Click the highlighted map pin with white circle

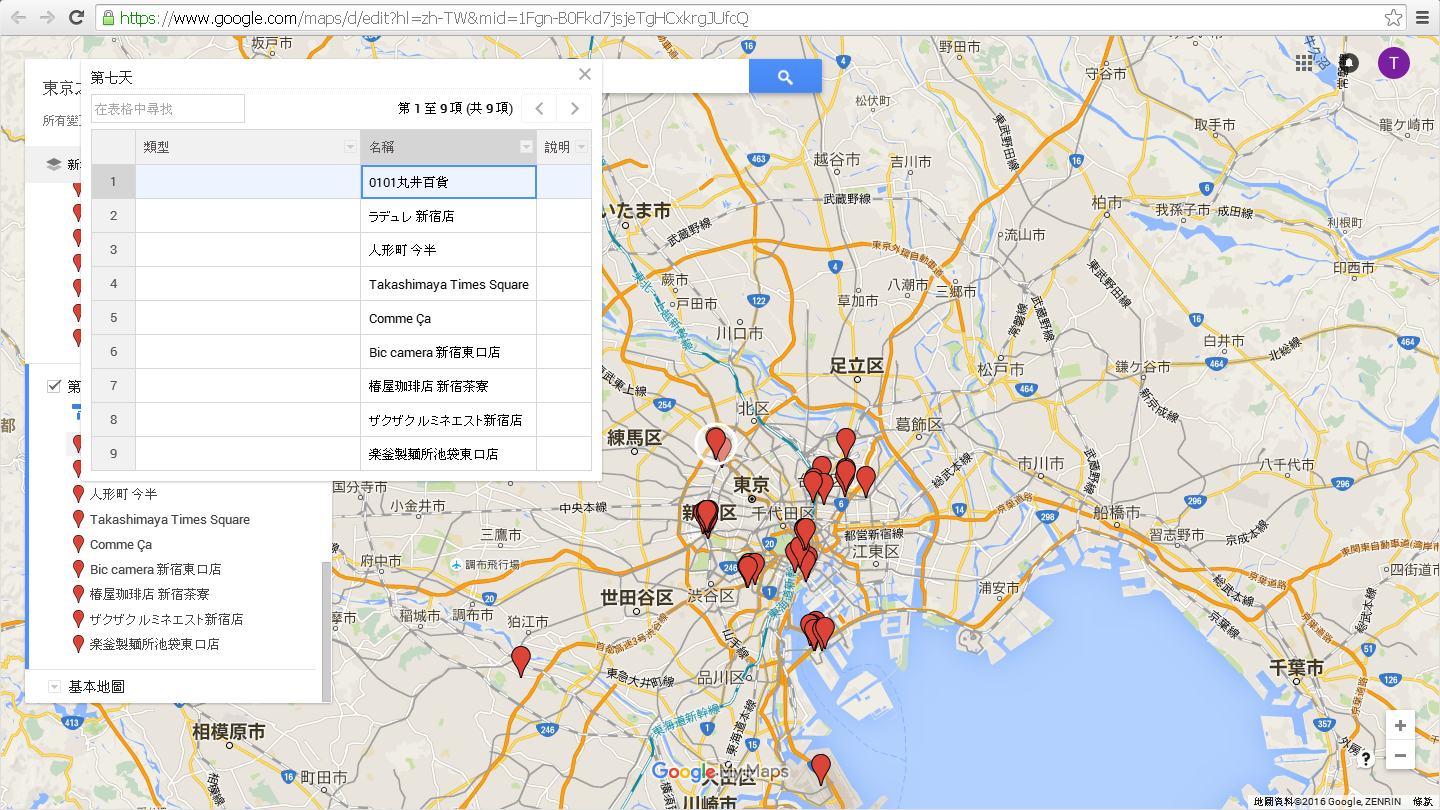click(716, 442)
